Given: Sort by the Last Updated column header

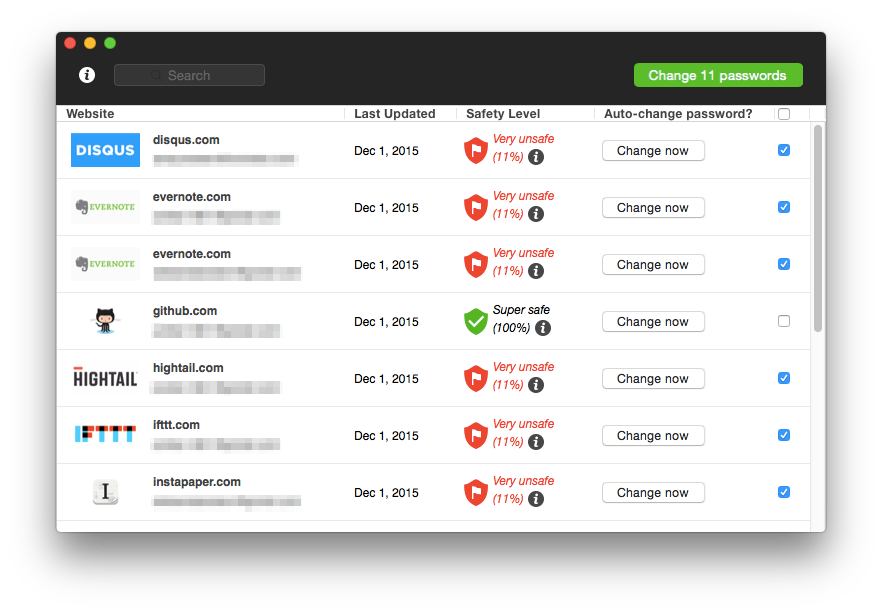Looking at the screenshot, I should click(x=395, y=114).
